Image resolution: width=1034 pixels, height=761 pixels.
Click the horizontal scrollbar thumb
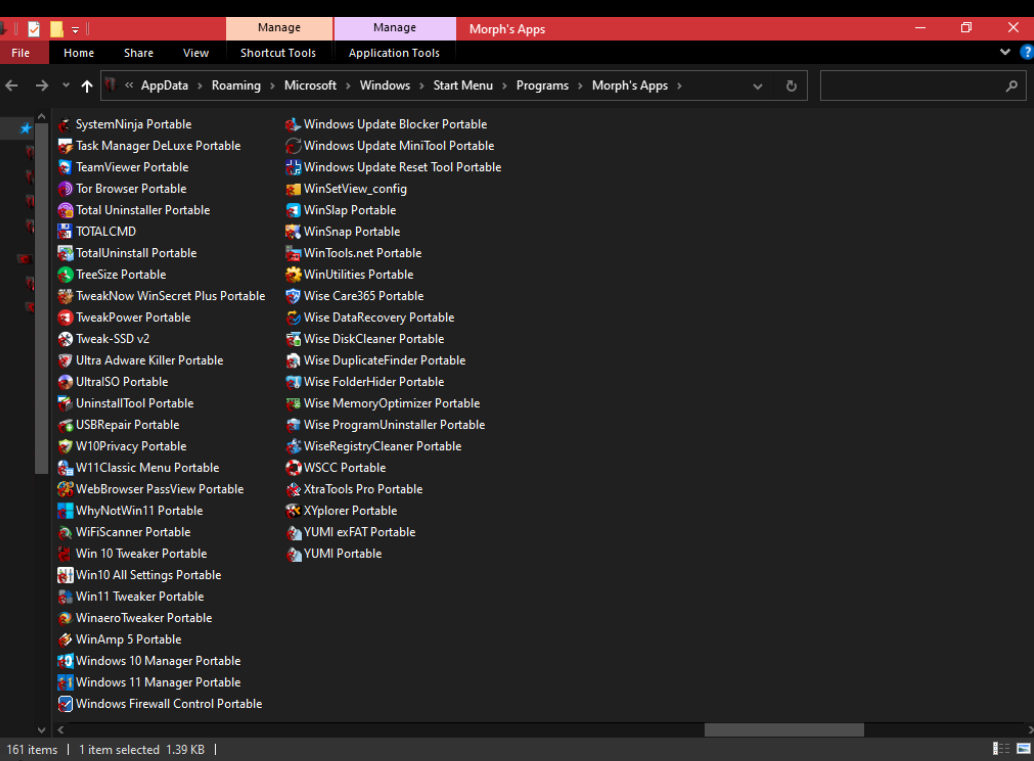click(x=784, y=730)
